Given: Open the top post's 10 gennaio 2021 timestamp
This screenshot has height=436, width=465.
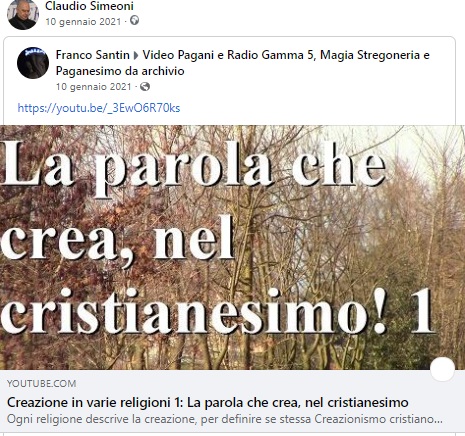Looking at the screenshot, I should (x=83, y=22).
